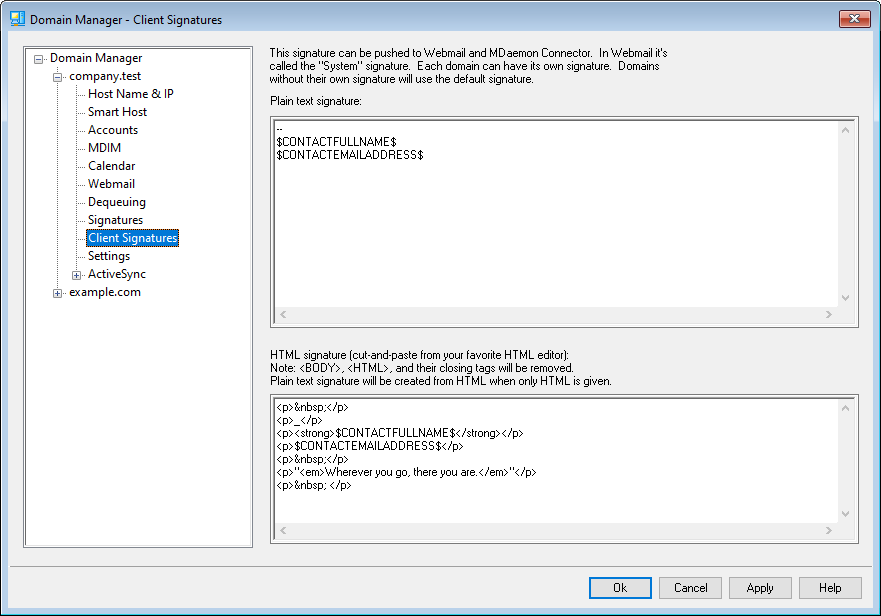Collapse the company.test domain node

pos(58,77)
